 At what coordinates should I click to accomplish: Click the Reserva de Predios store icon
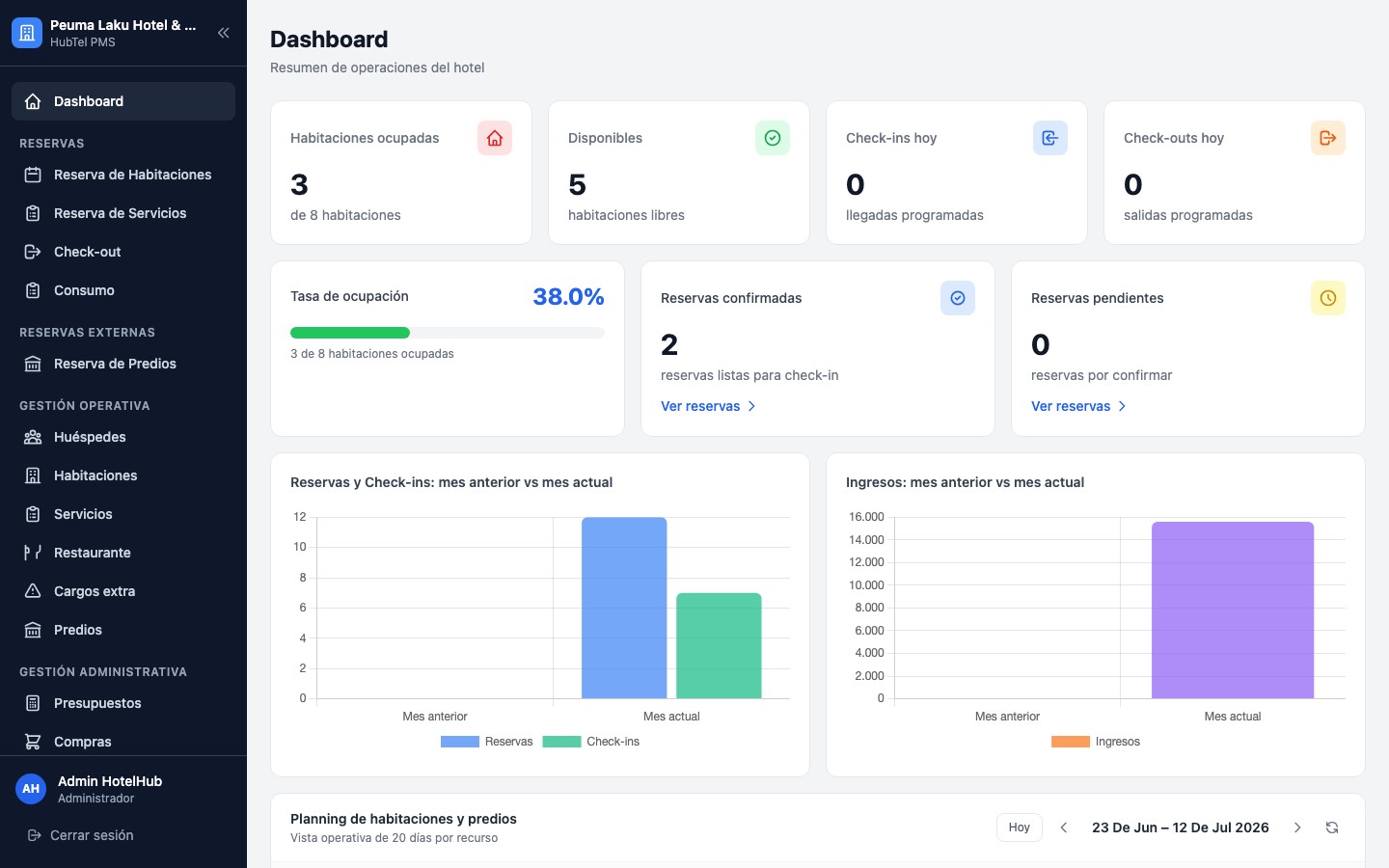click(33, 364)
